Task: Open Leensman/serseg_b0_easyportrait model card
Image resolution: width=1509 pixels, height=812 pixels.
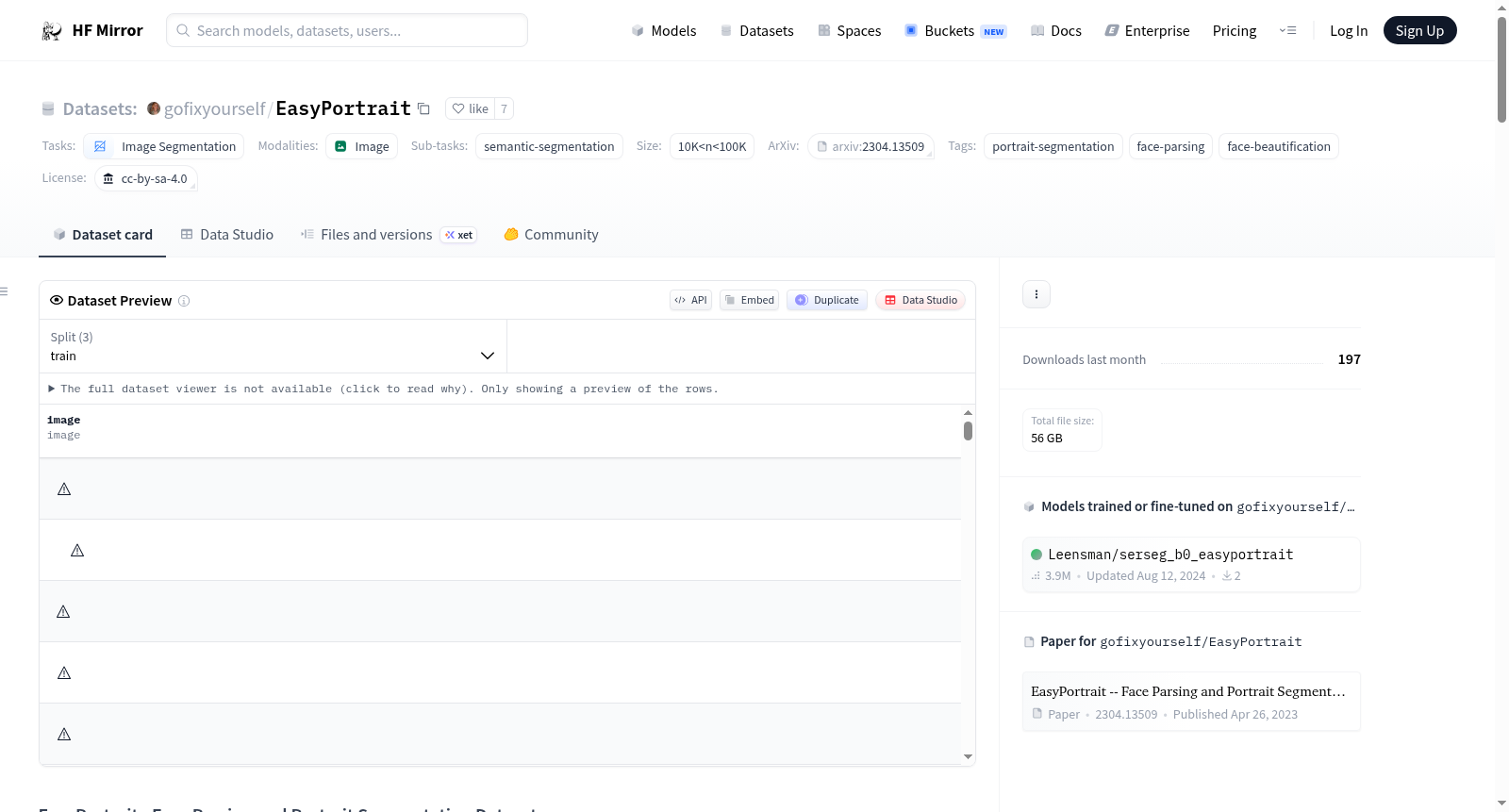Action: tap(1191, 564)
